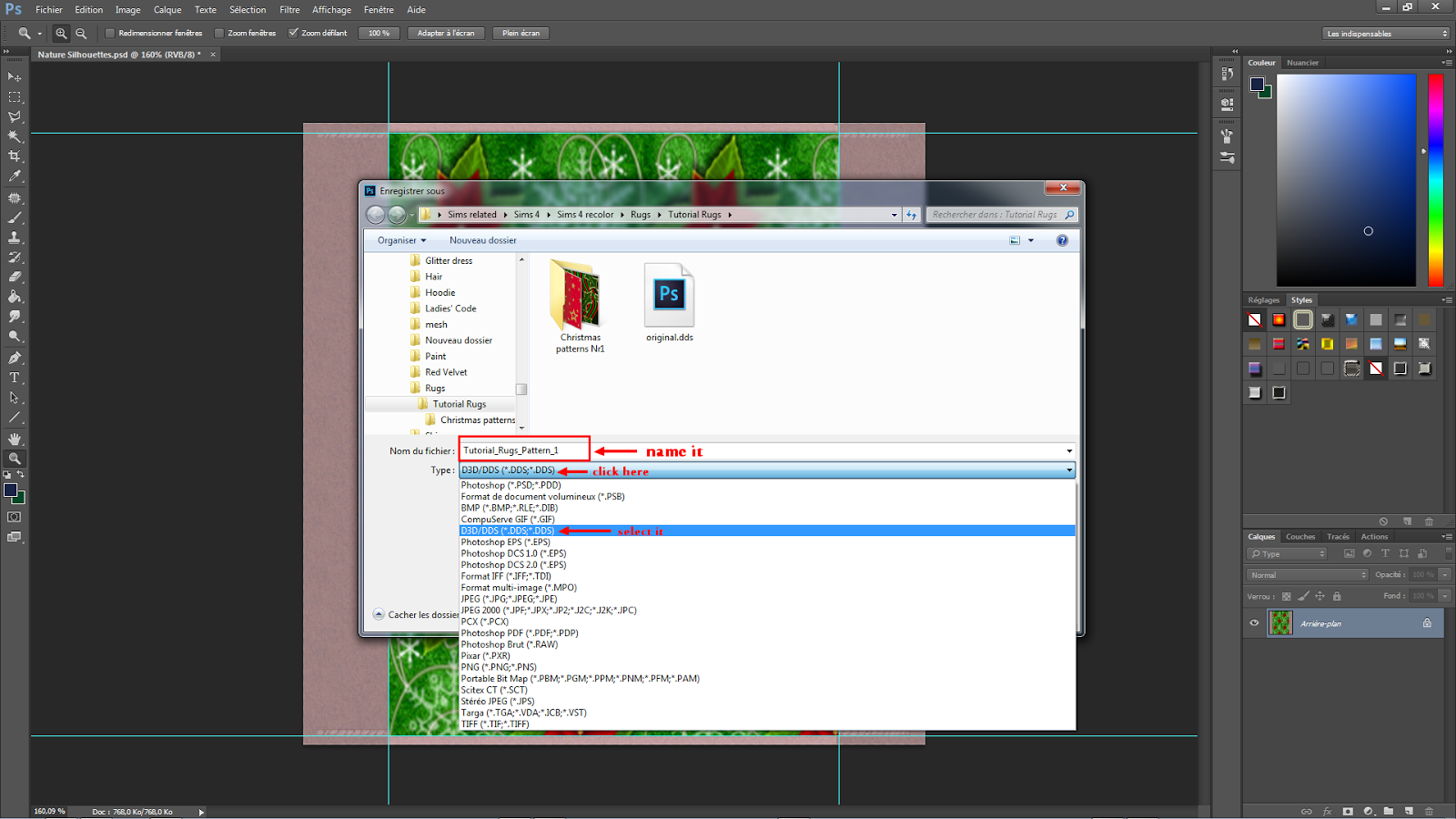Create a new layer group
The width and height of the screenshot is (1456, 819).
tap(1389, 811)
